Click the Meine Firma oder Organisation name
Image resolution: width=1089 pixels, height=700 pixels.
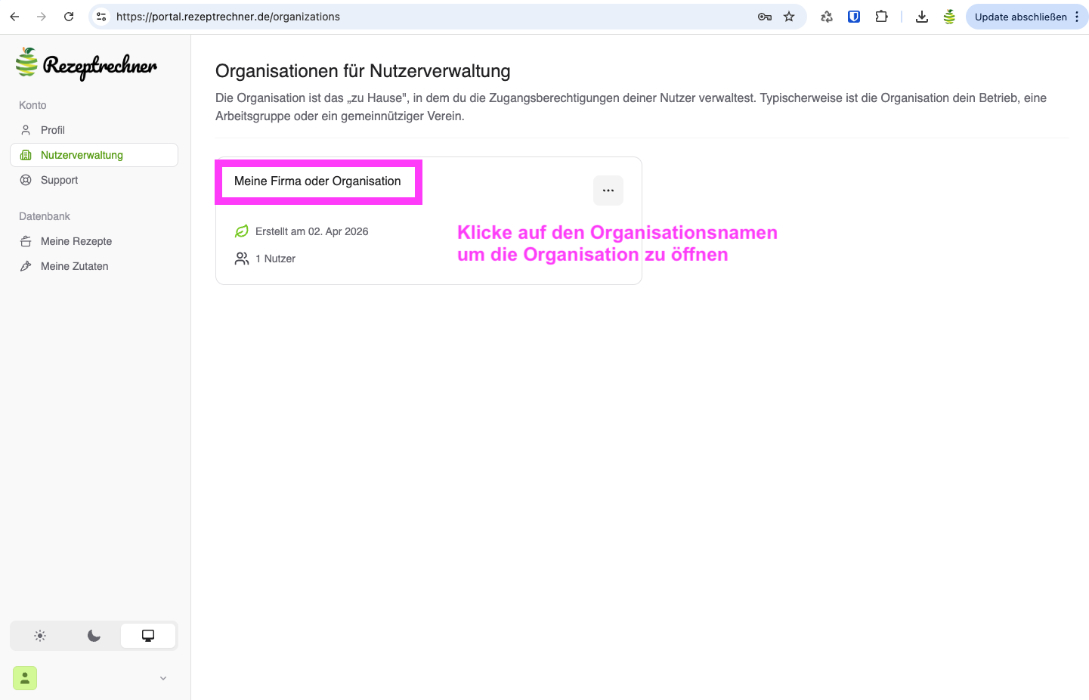tap(317, 181)
